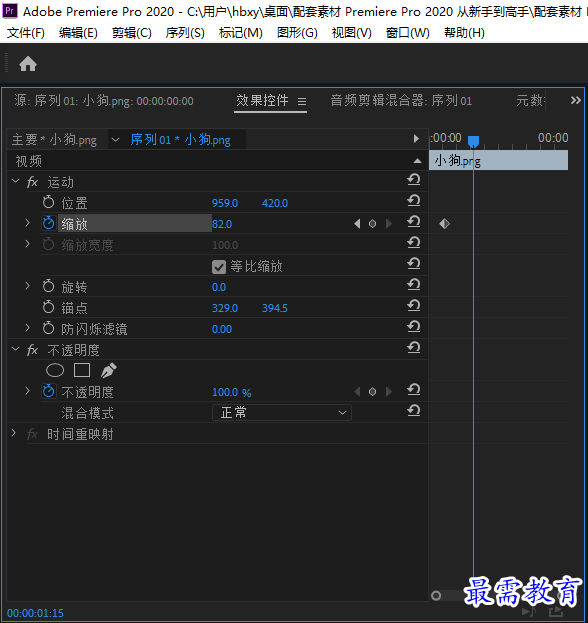Go to next 不透明度 keyframe
588x623 pixels.
pyautogui.click(x=389, y=392)
